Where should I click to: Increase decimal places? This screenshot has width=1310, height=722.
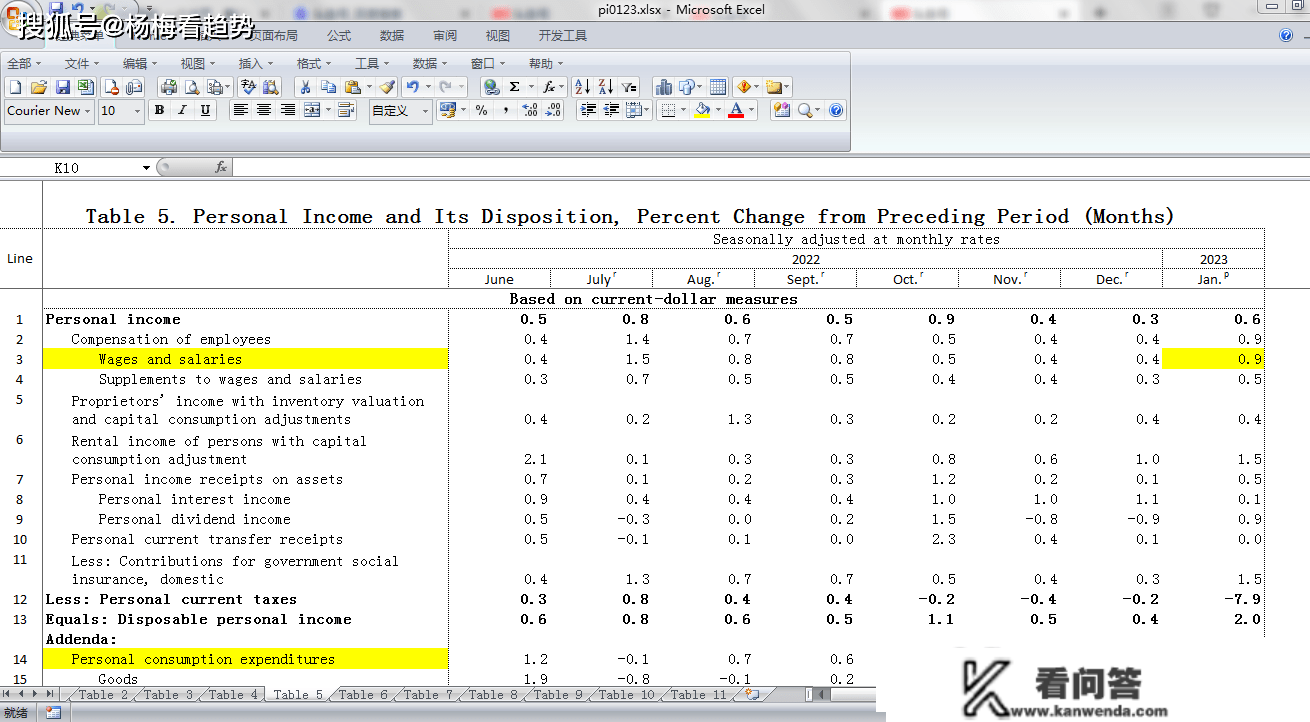coord(530,110)
